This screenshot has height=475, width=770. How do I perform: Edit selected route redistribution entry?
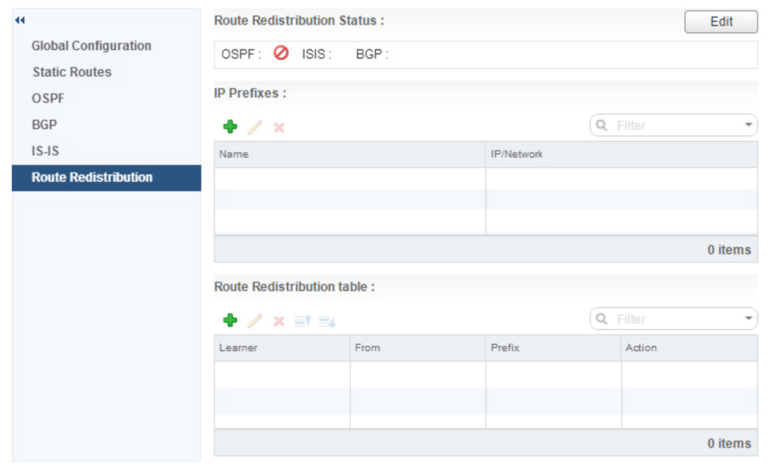pos(255,320)
